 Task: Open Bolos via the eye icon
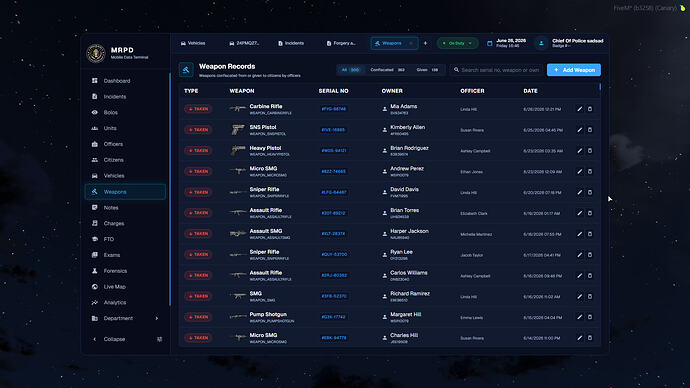tap(95, 113)
